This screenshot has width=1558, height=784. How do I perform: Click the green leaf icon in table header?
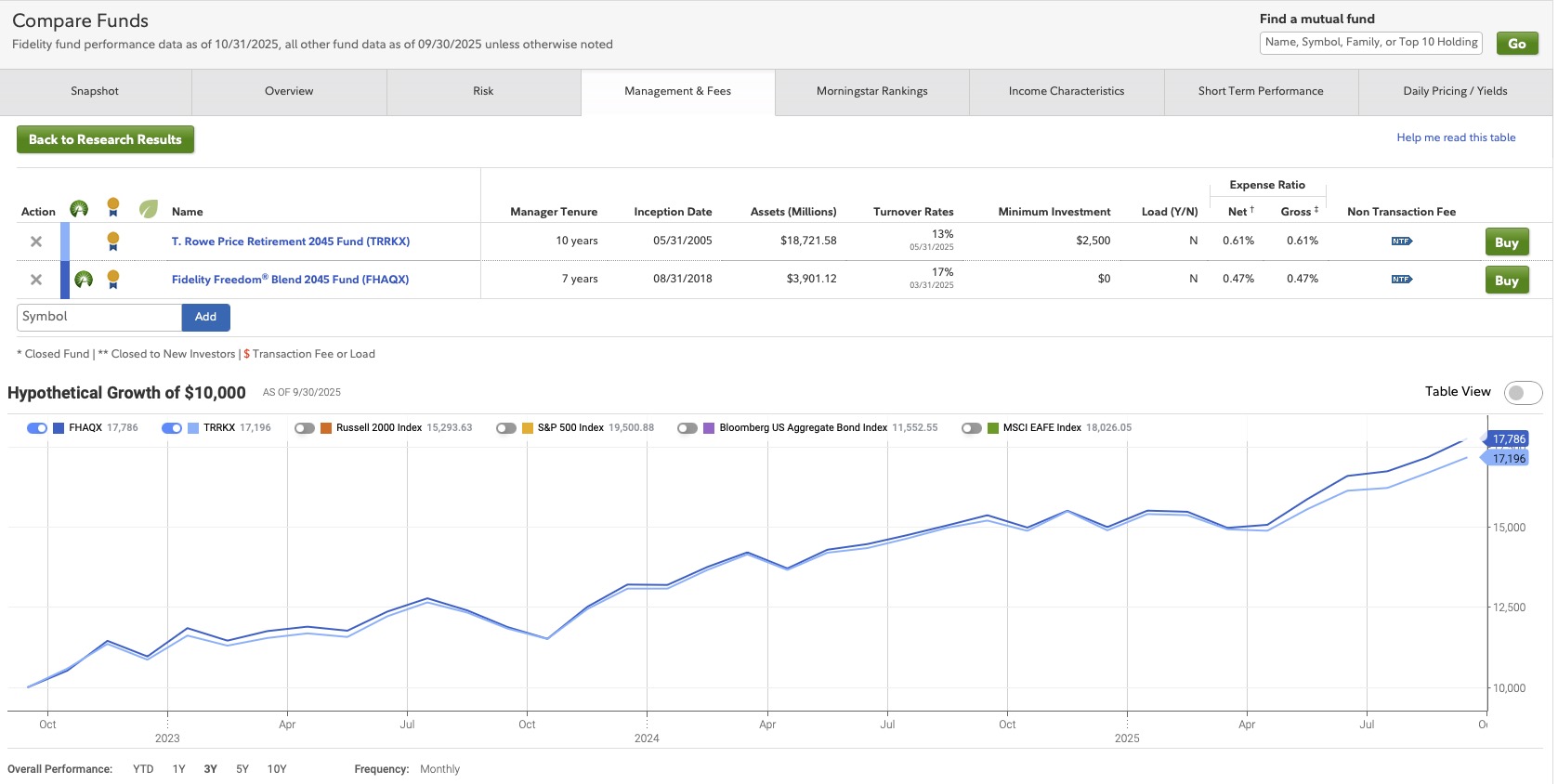[x=148, y=209]
